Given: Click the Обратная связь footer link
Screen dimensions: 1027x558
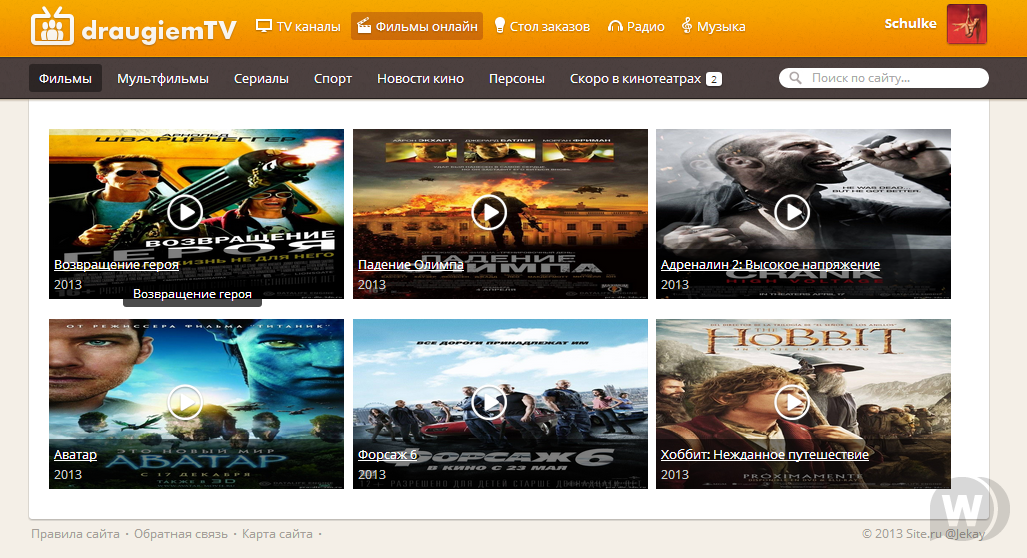Looking at the screenshot, I should coord(183,535).
